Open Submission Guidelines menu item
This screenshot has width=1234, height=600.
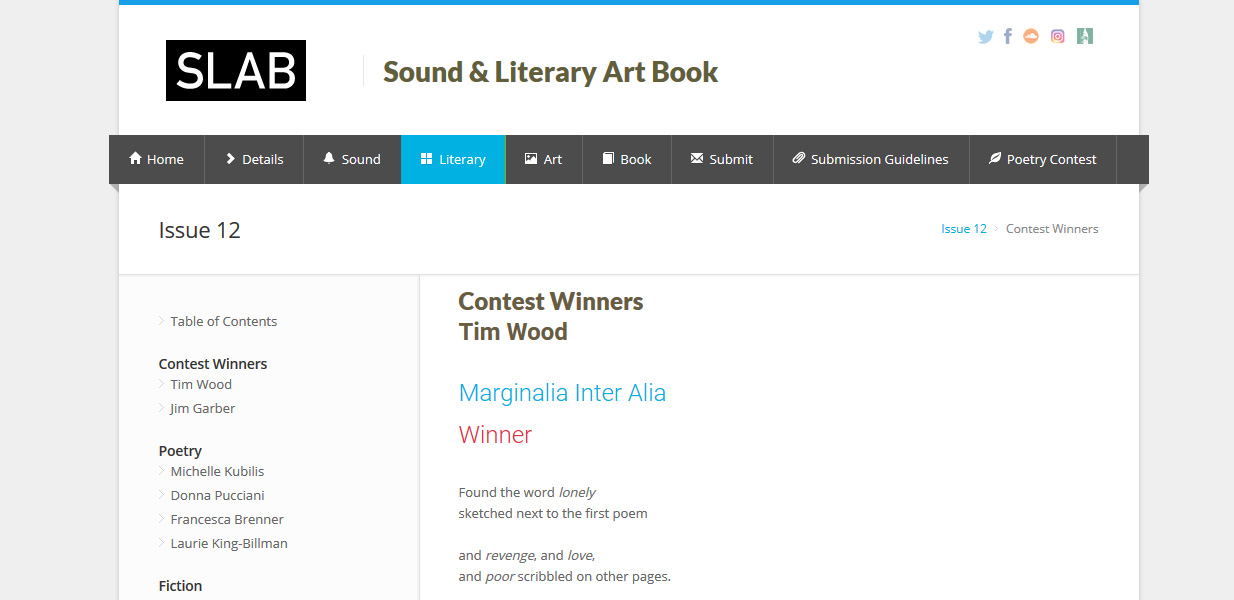pyautogui.click(x=871, y=159)
